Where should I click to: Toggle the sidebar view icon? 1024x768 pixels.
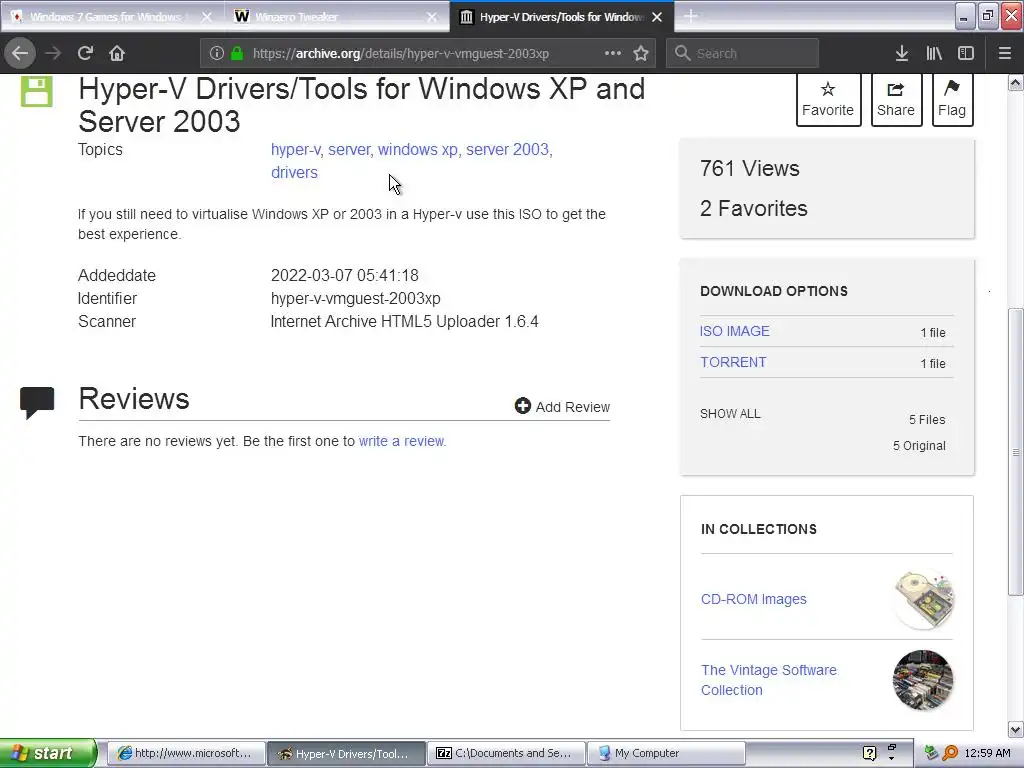click(966, 53)
